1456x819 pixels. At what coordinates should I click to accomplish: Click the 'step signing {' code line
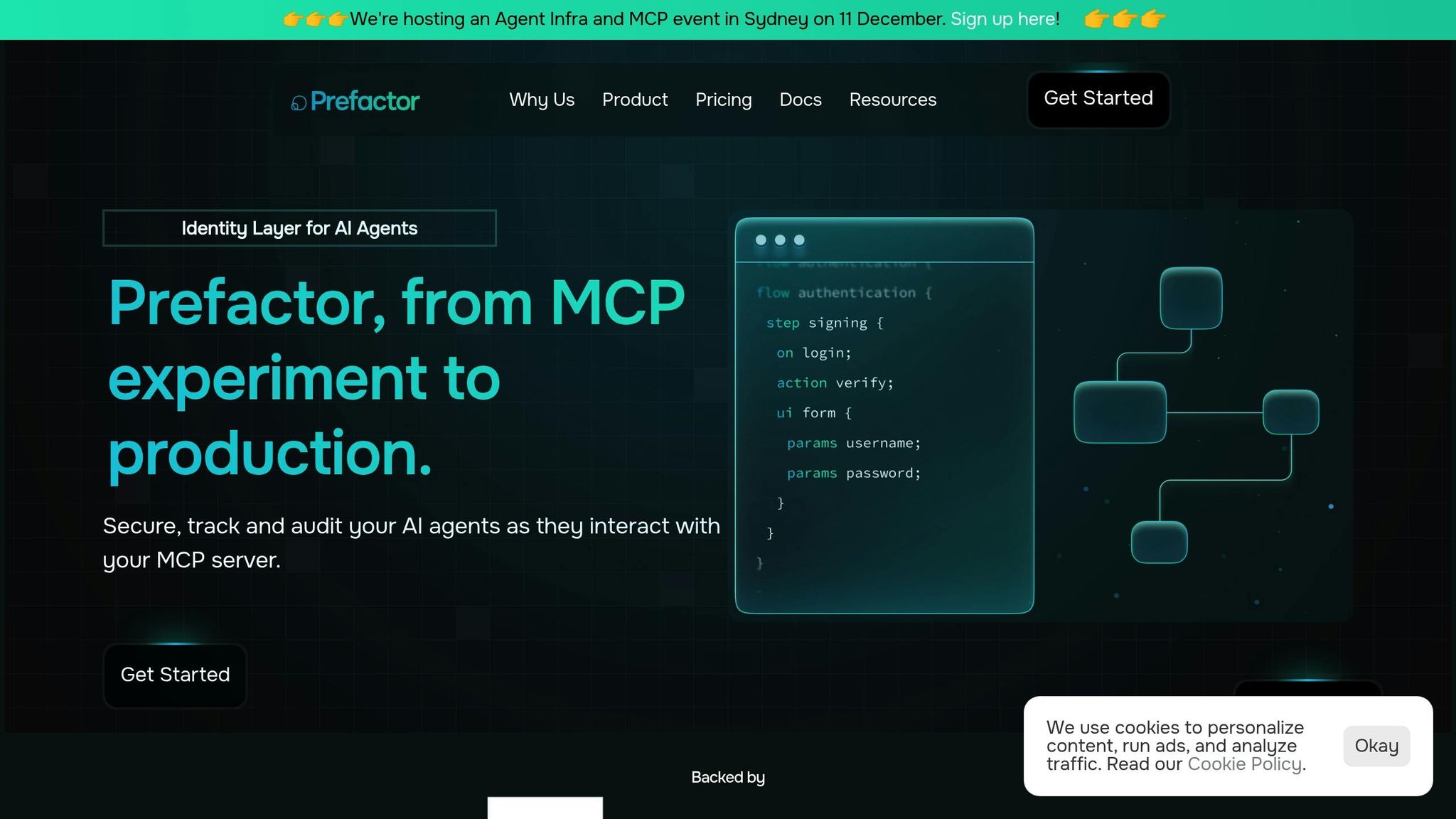(x=825, y=323)
